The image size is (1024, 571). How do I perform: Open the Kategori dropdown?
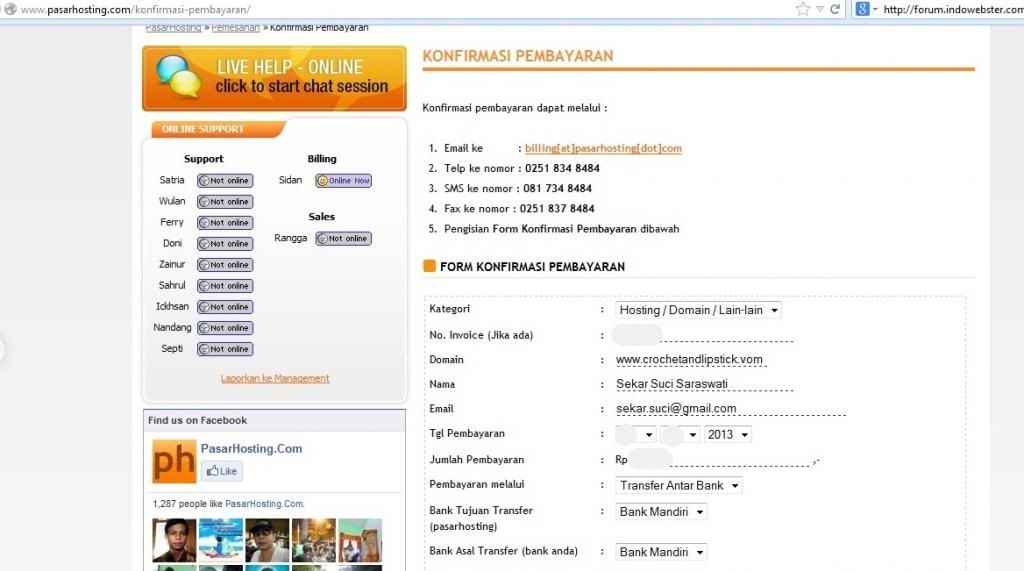[x=698, y=310]
